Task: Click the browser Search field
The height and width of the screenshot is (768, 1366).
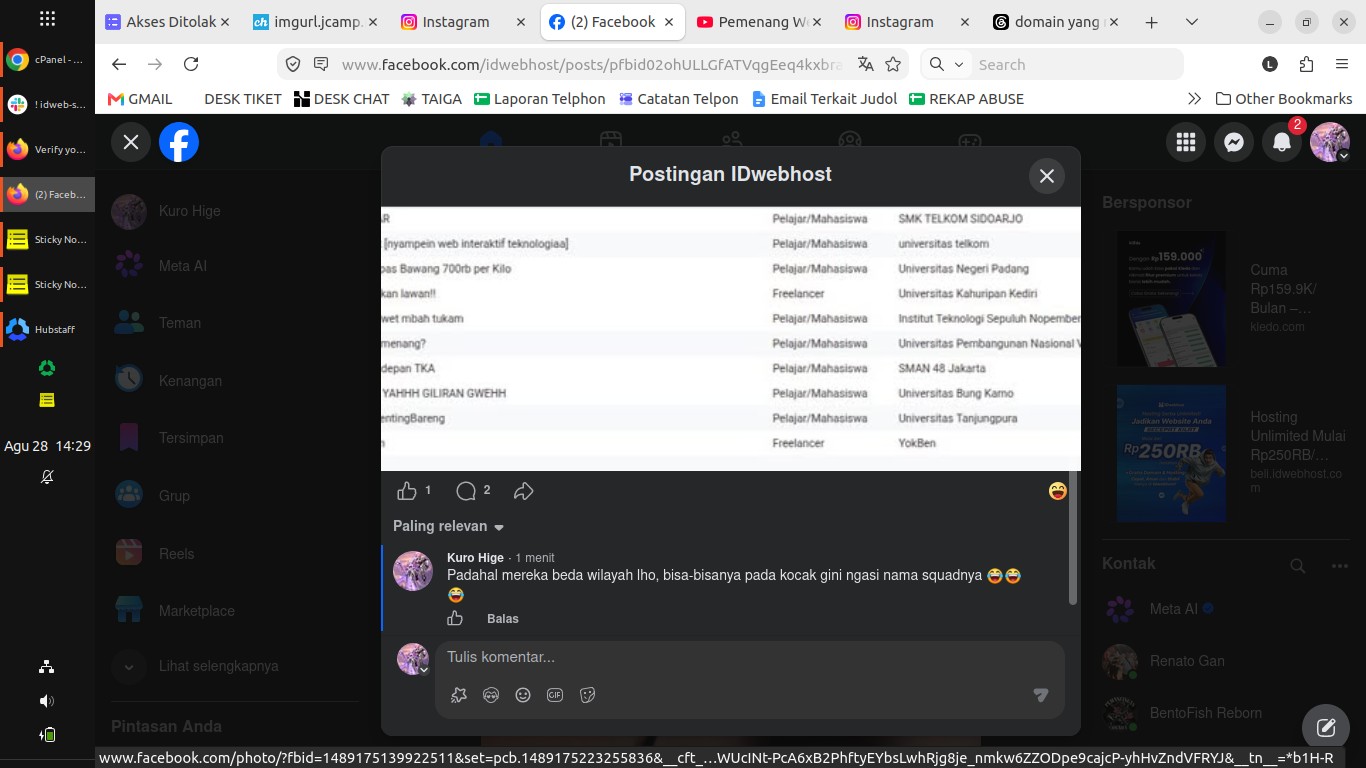Action: (1076, 64)
